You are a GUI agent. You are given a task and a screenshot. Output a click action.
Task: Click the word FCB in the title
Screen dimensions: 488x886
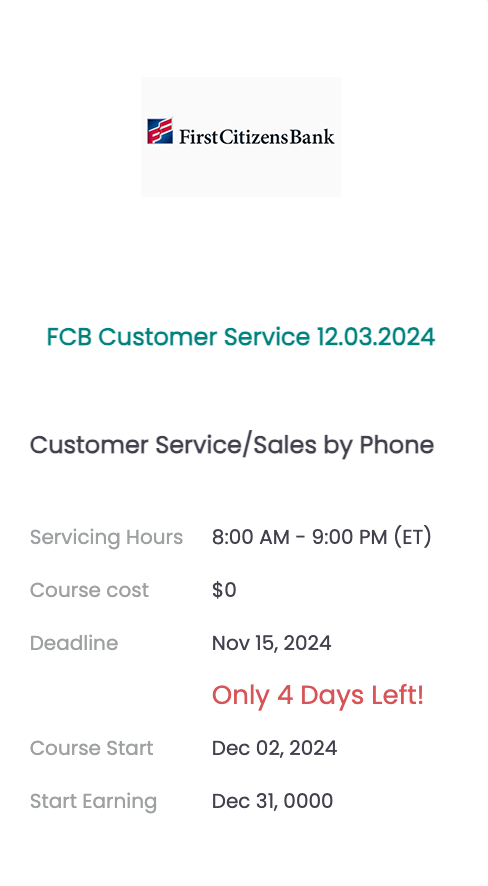coord(69,337)
